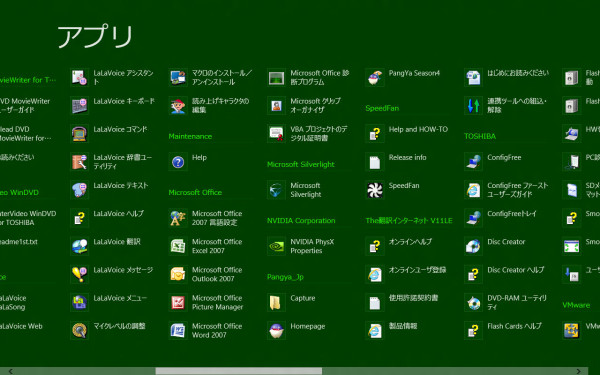Screen dimensions: 600x375
Task: Open Pangya Capture folder icon
Action: pyautogui.click(x=276, y=303)
